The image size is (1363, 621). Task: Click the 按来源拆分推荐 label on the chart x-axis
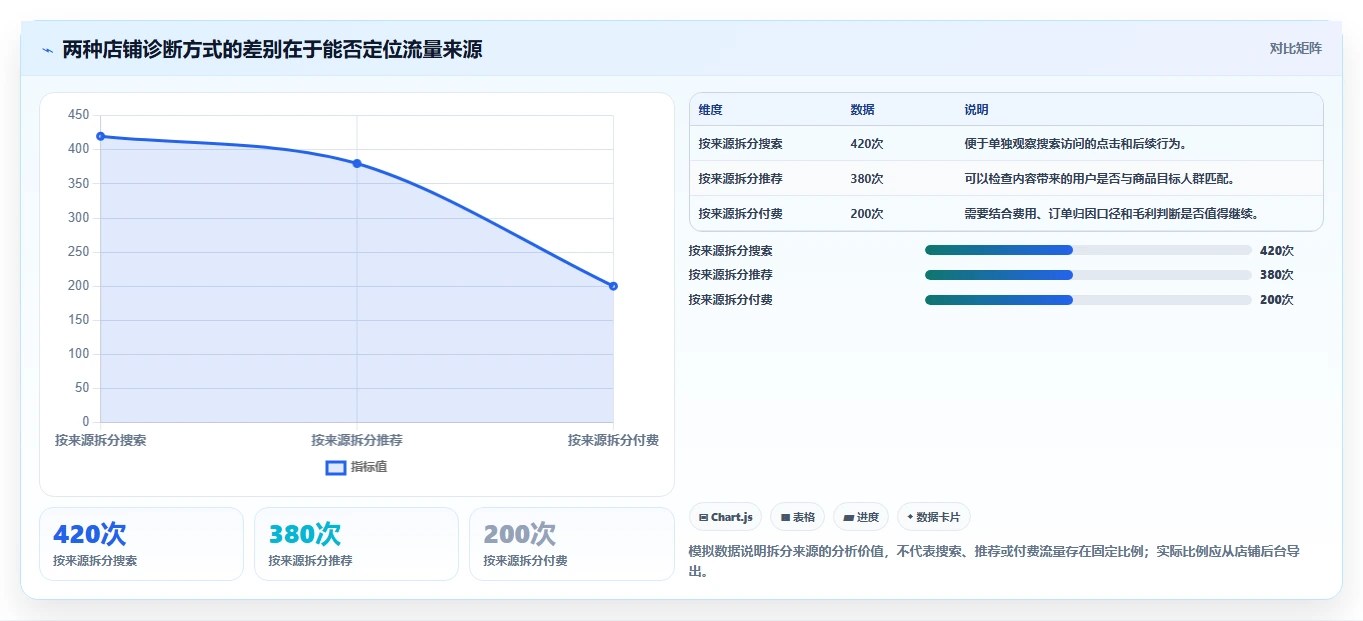pyautogui.click(x=357, y=440)
